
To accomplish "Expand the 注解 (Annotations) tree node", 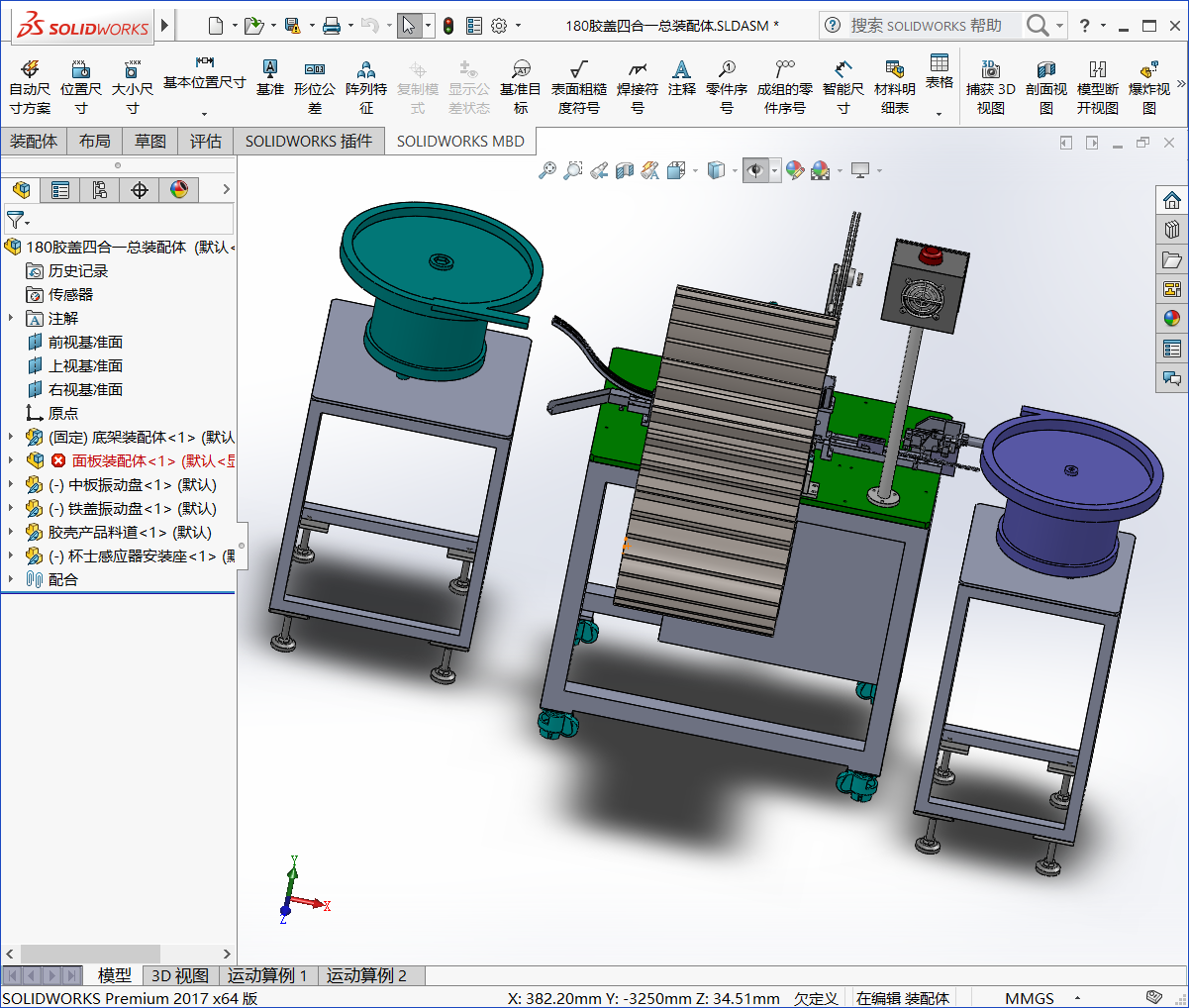I will point(11,318).
